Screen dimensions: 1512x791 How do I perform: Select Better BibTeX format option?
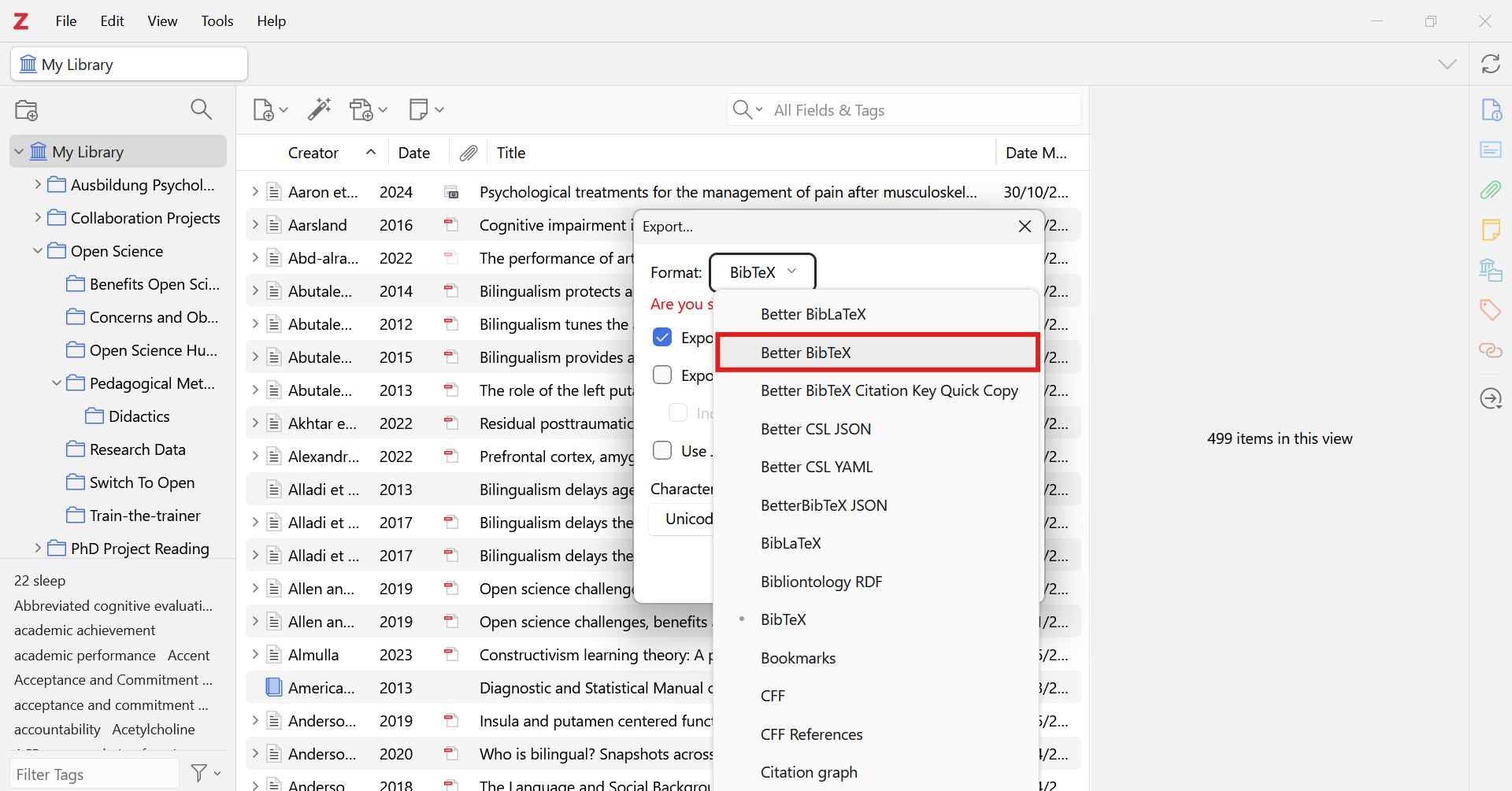(x=877, y=353)
